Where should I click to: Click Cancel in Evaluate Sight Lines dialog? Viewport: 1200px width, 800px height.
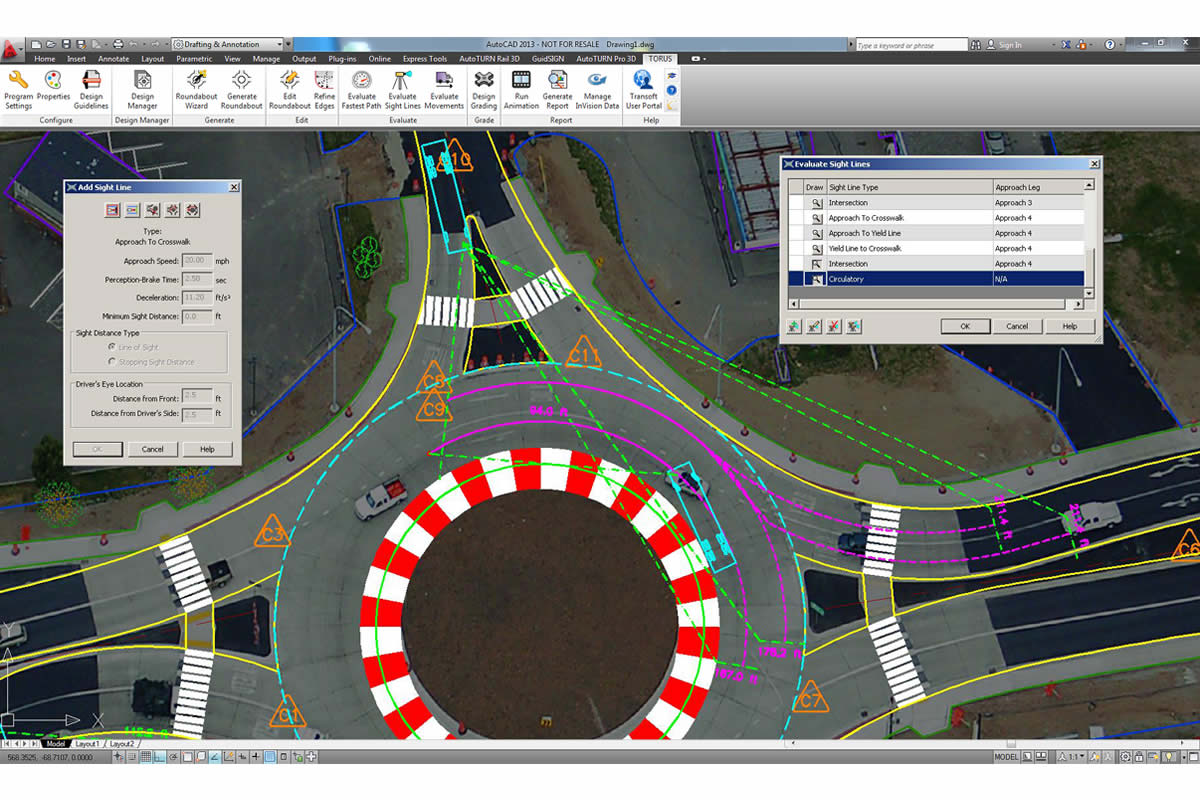click(1017, 326)
